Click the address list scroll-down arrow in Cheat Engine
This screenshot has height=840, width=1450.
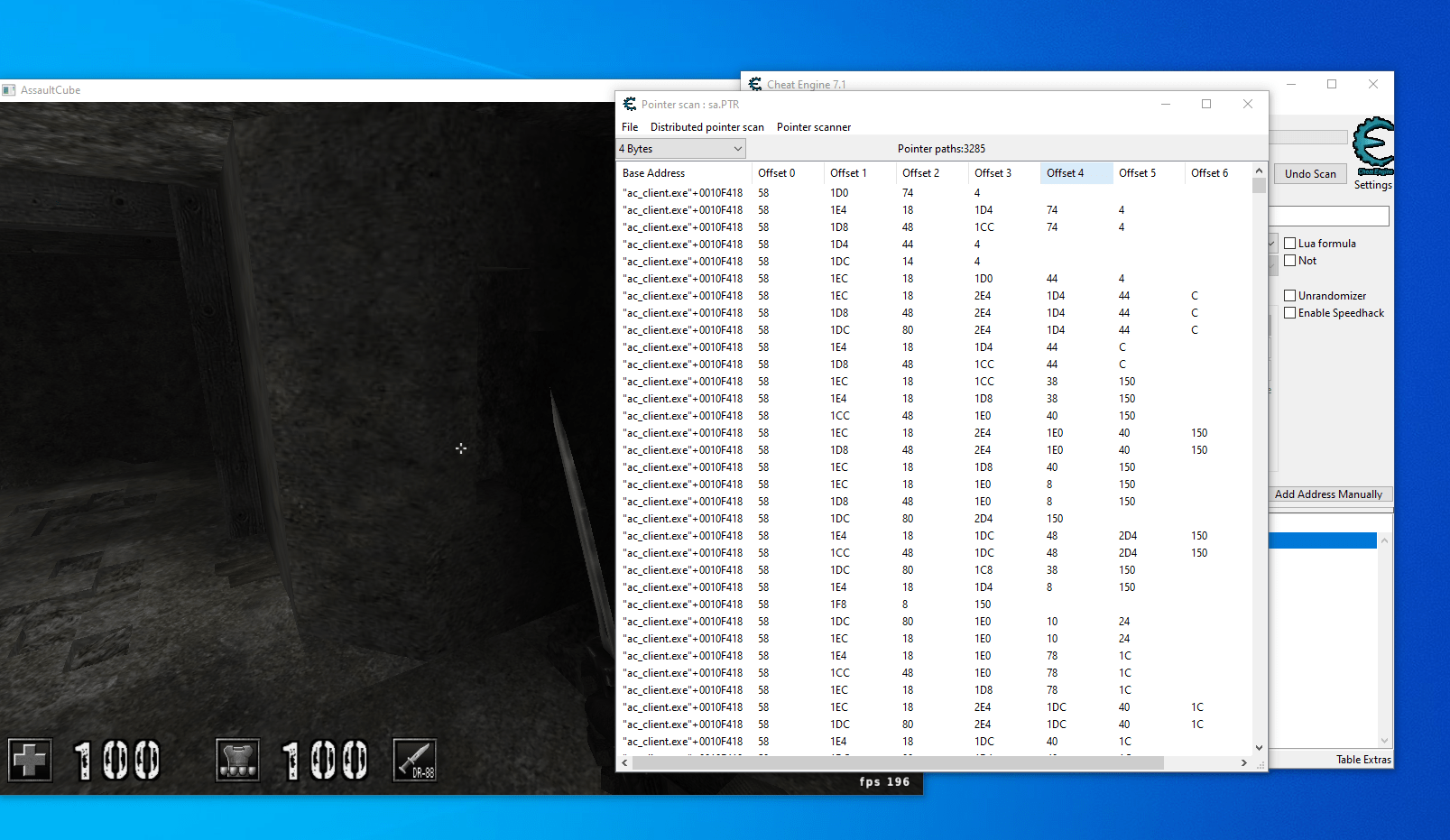pos(1384,741)
